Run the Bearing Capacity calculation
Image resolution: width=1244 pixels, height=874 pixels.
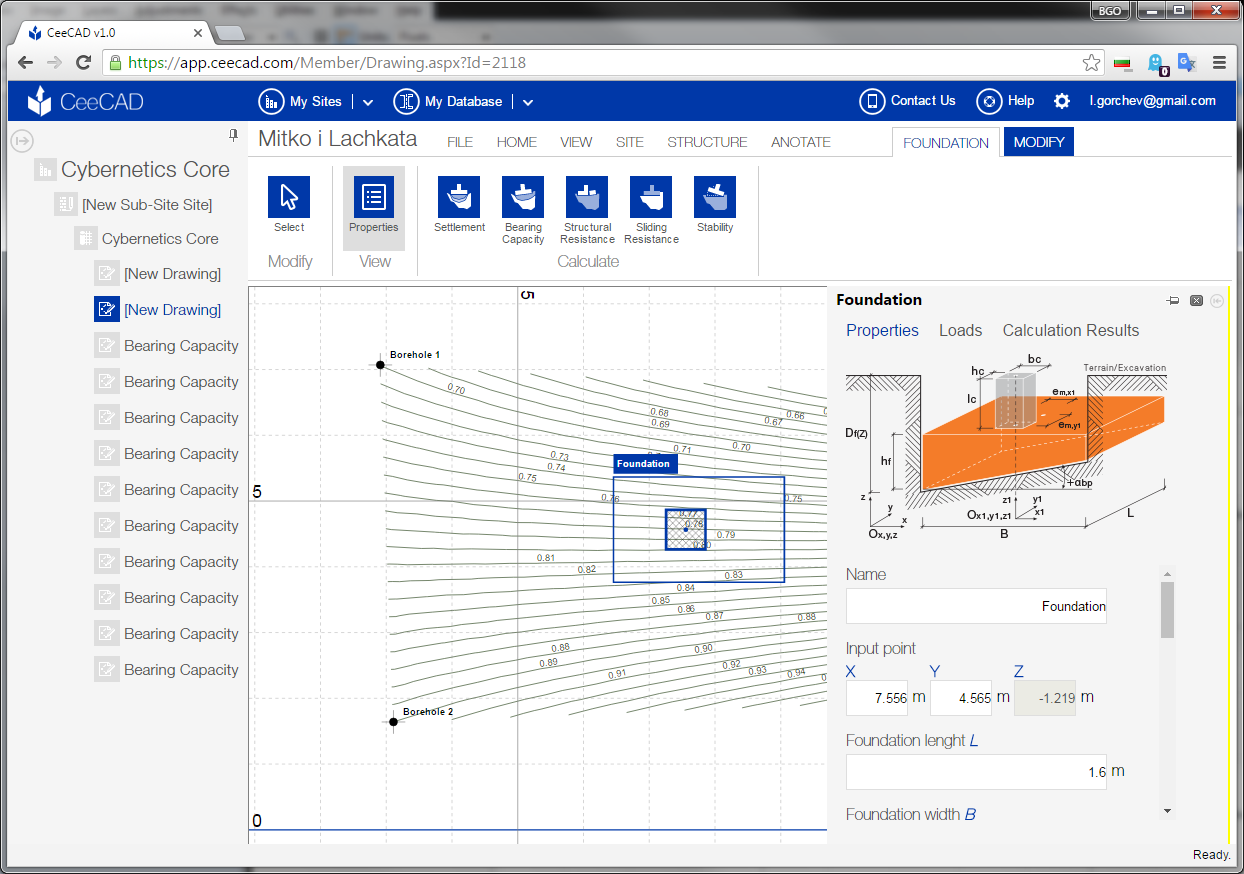pyautogui.click(x=523, y=210)
